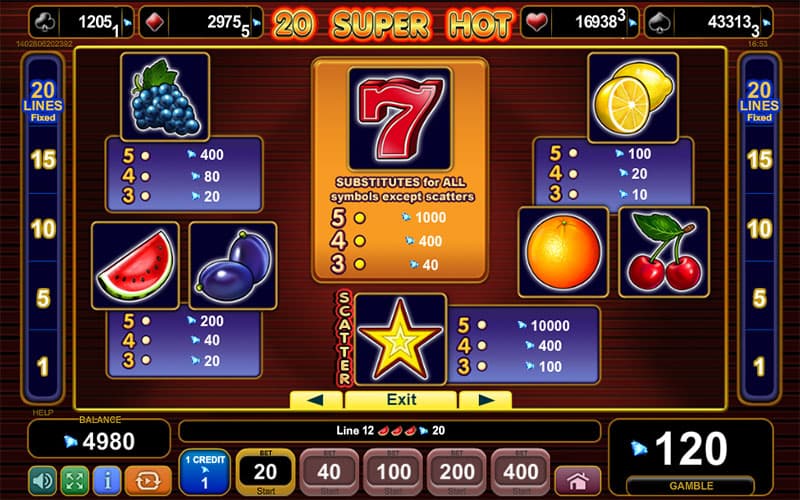Go to previous paytable page arrow
Image resolution: width=800 pixels, height=500 pixels.
(x=316, y=399)
